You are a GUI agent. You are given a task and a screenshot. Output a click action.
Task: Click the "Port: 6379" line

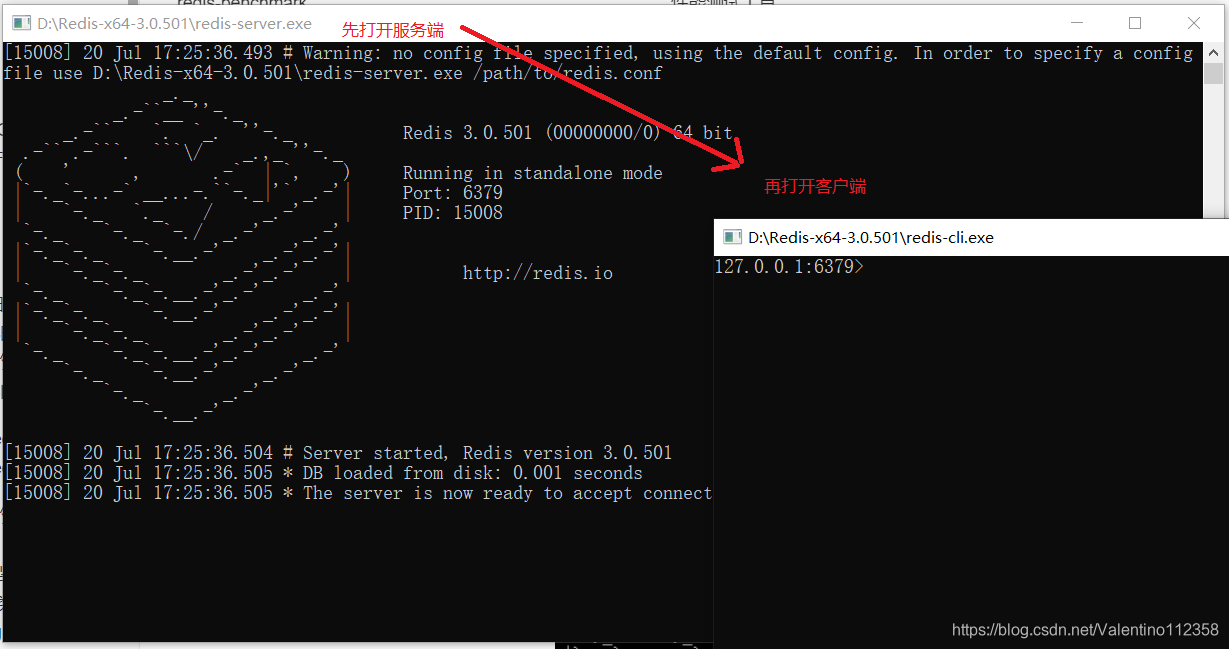tap(453, 193)
